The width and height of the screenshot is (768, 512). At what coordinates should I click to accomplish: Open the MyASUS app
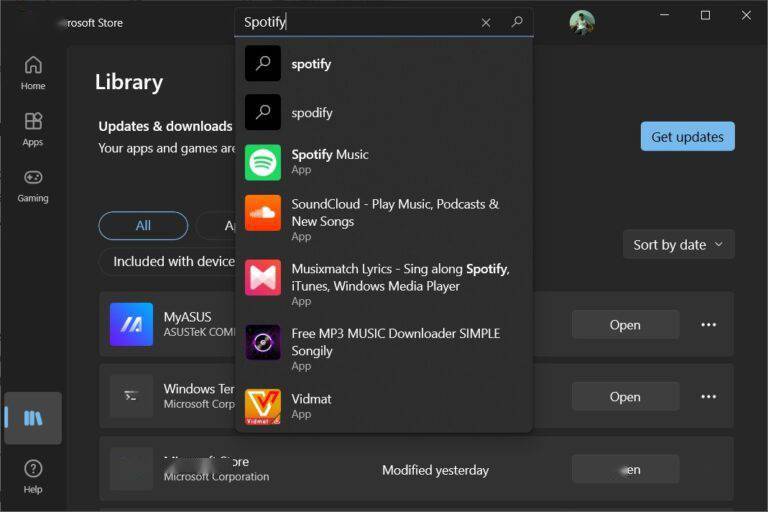pyautogui.click(x=625, y=325)
